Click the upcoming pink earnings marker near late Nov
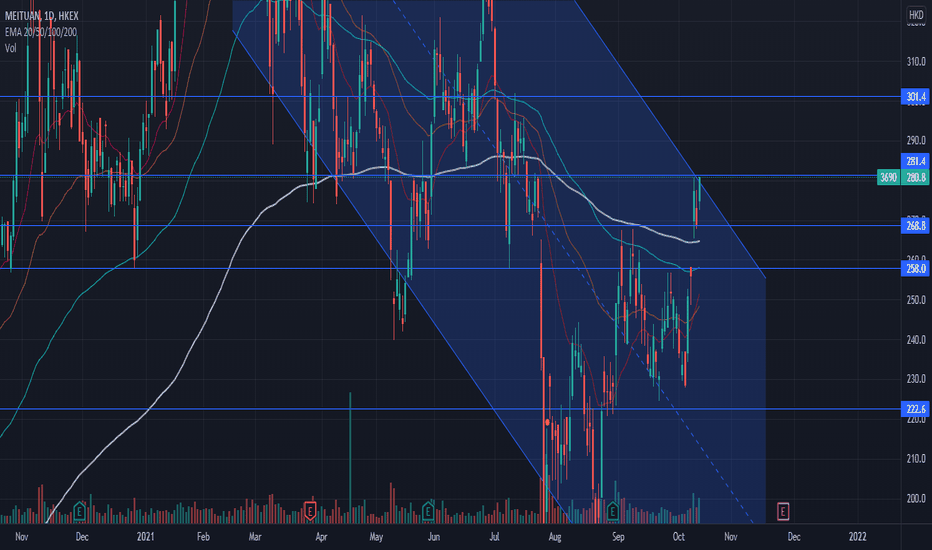The width and height of the screenshot is (932, 550). (x=783, y=511)
